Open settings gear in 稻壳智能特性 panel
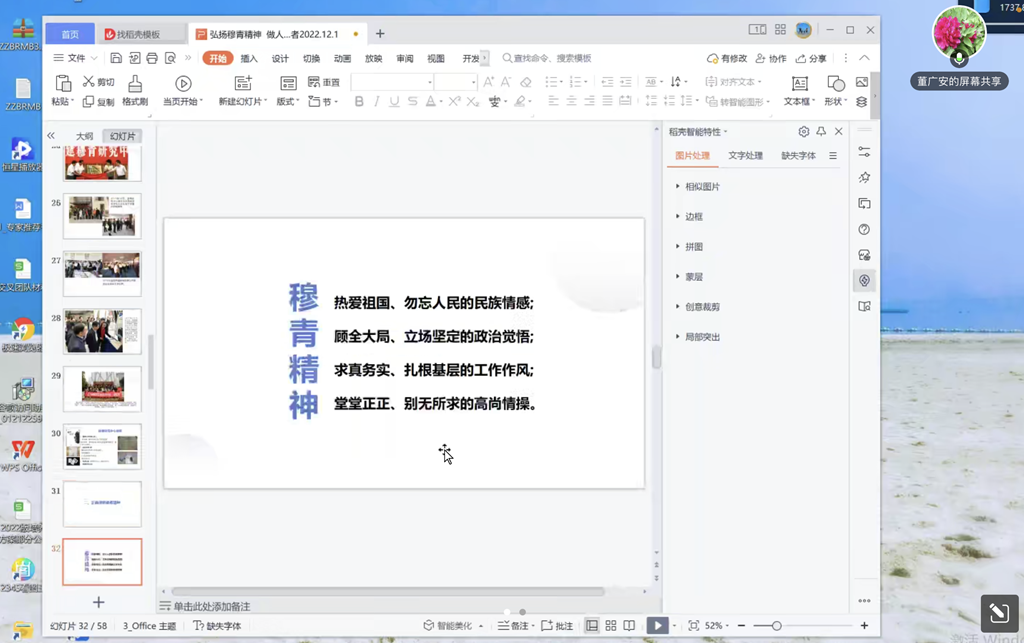This screenshot has height=643, width=1024. click(804, 132)
